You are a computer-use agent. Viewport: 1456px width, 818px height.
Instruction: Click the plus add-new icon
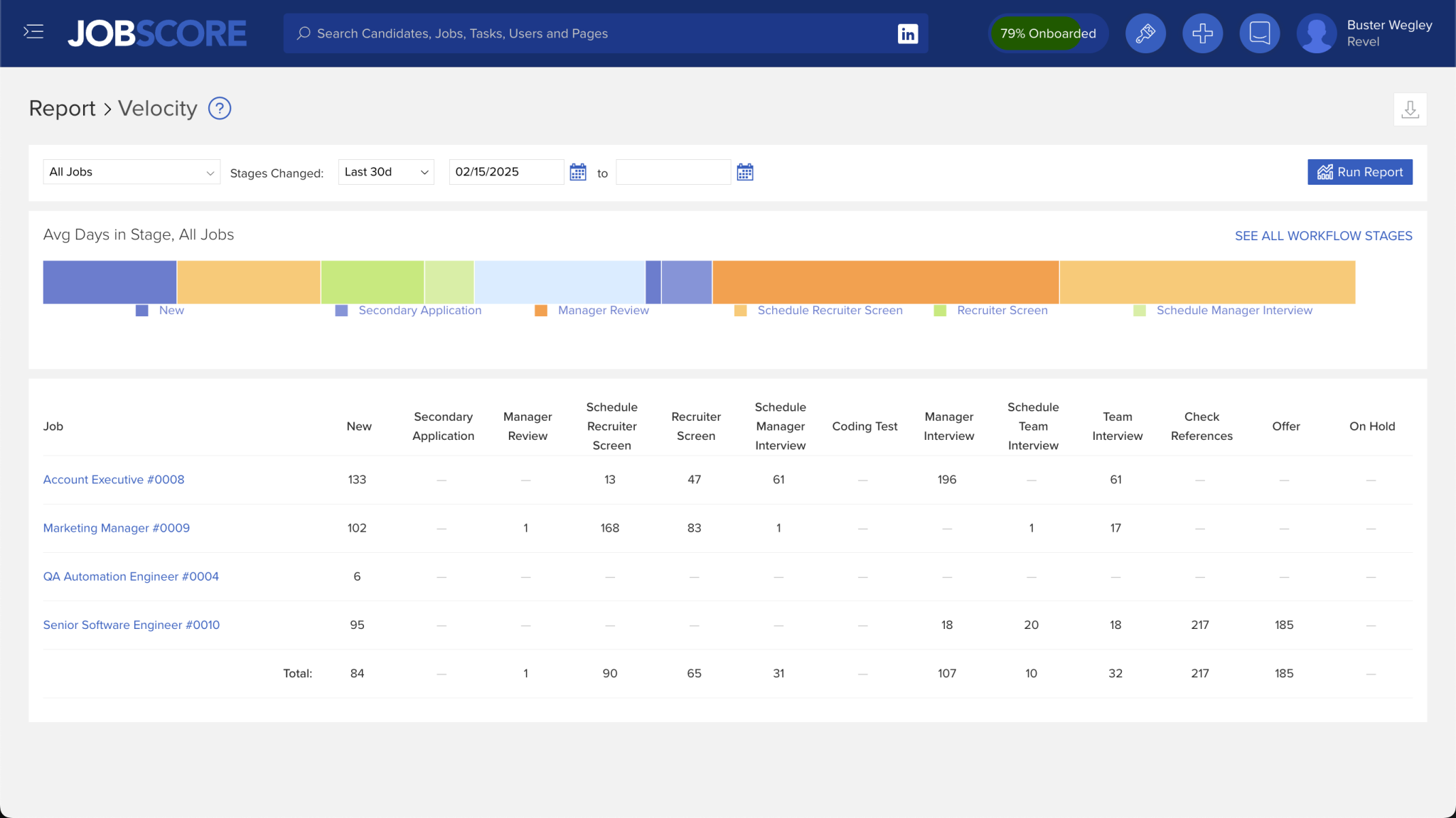[1202, 33]
